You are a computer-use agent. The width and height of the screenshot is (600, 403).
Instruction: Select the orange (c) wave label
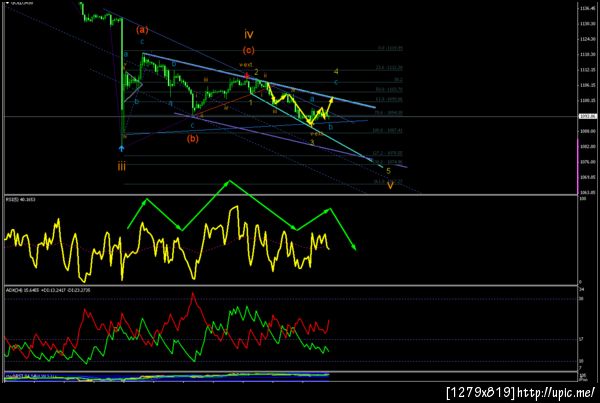coord(248,50)
